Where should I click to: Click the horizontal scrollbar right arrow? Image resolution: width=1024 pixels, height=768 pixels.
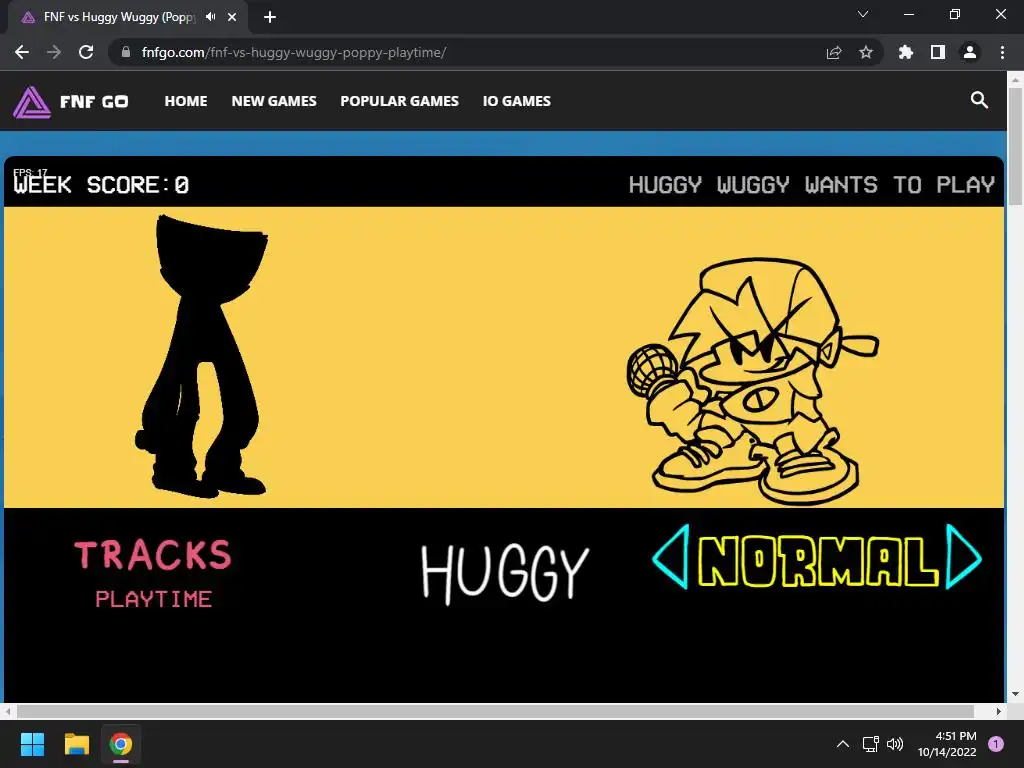[999, 711]
